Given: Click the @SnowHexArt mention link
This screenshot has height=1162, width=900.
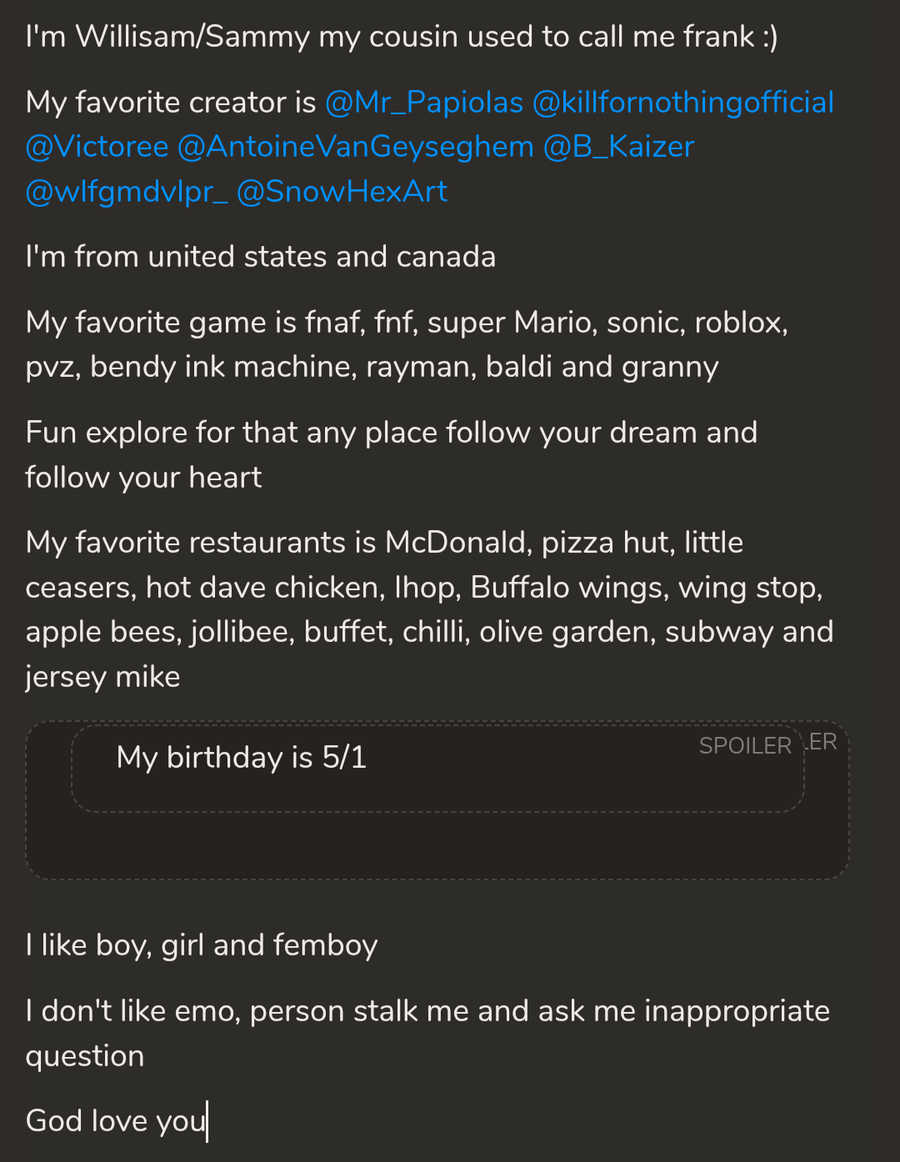Looking at the screenshot, I should (342, 192).
